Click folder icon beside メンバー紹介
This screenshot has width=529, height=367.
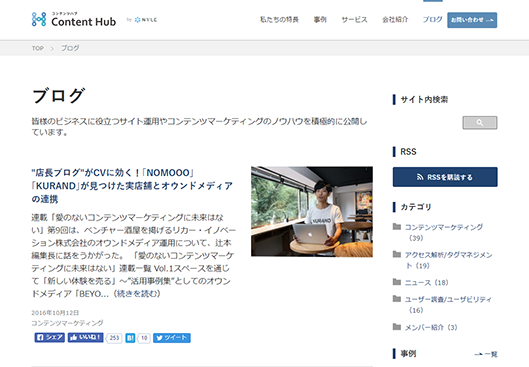click(x=397, y=327)
